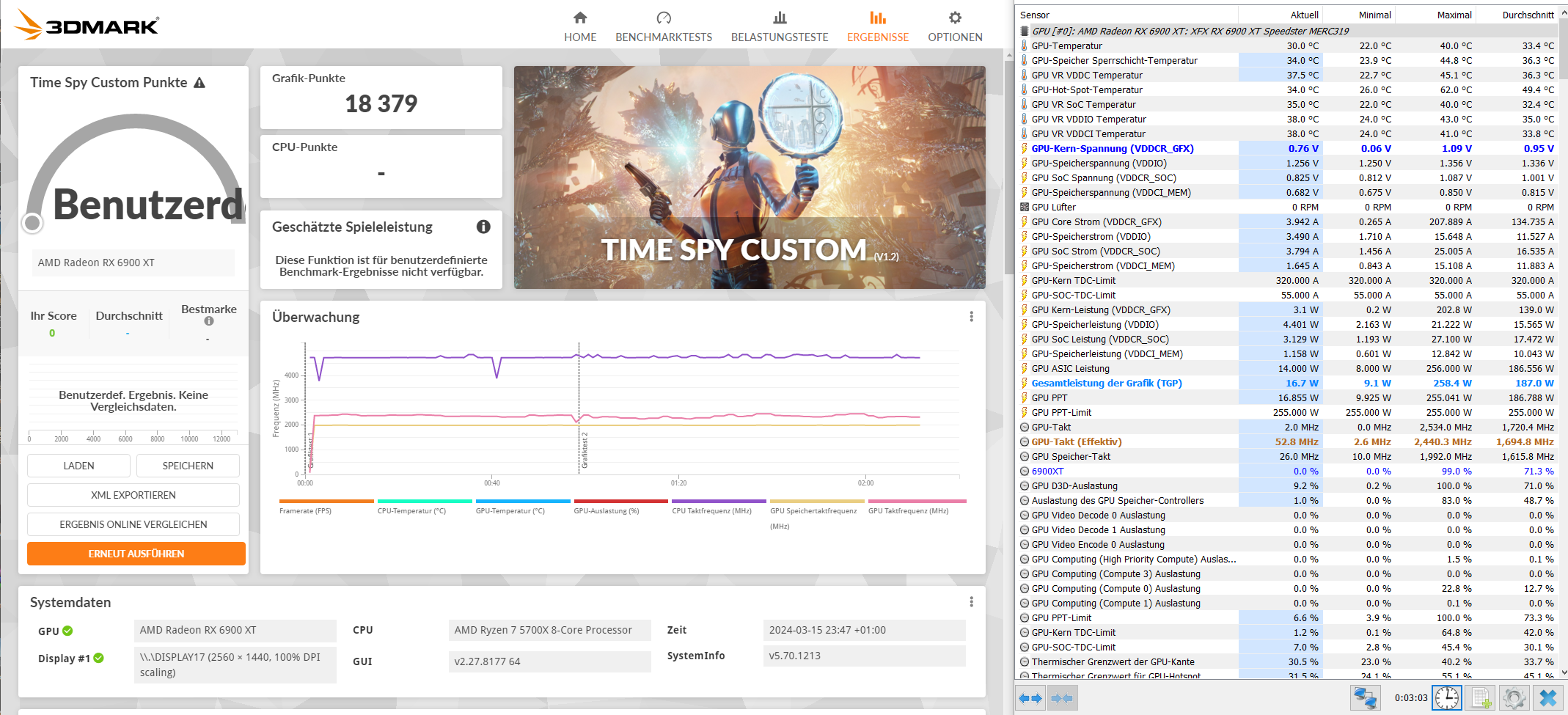
Task: Click the AMD Ryzen 7 5700X CPU field
Action: [549, 630]
